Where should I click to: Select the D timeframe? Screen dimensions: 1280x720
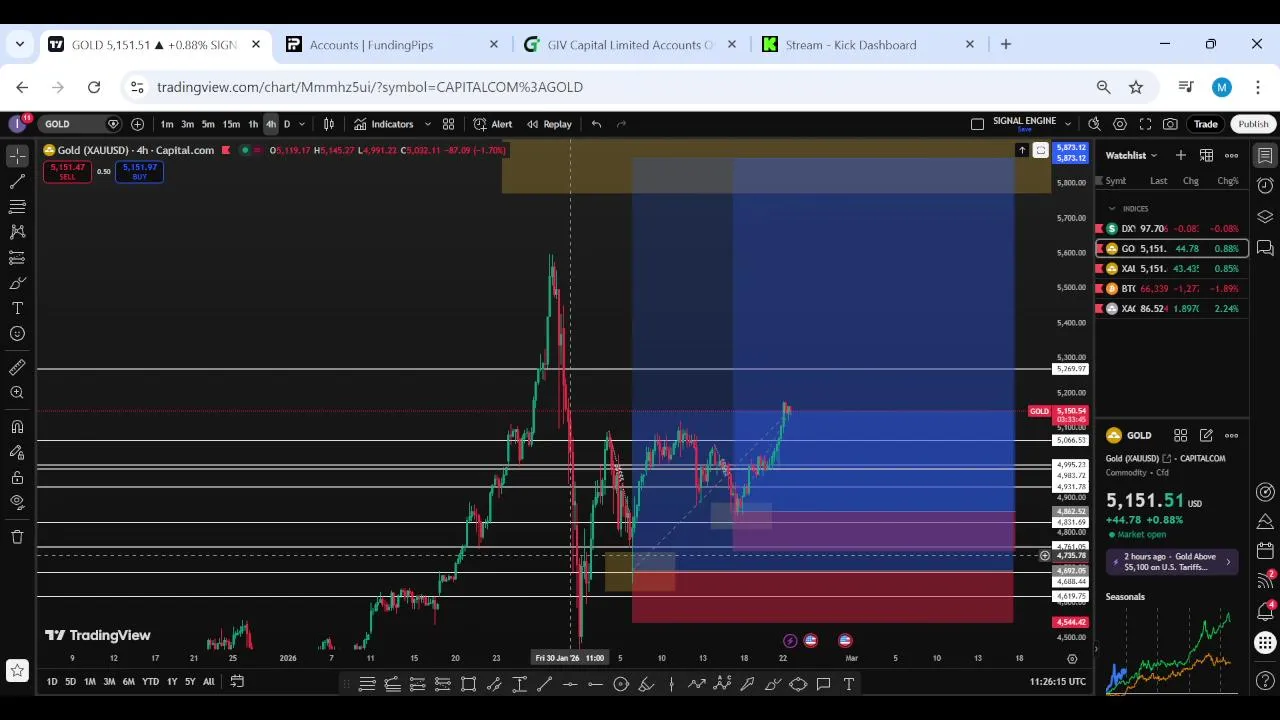pyautogui.click(x=287, y=124)
